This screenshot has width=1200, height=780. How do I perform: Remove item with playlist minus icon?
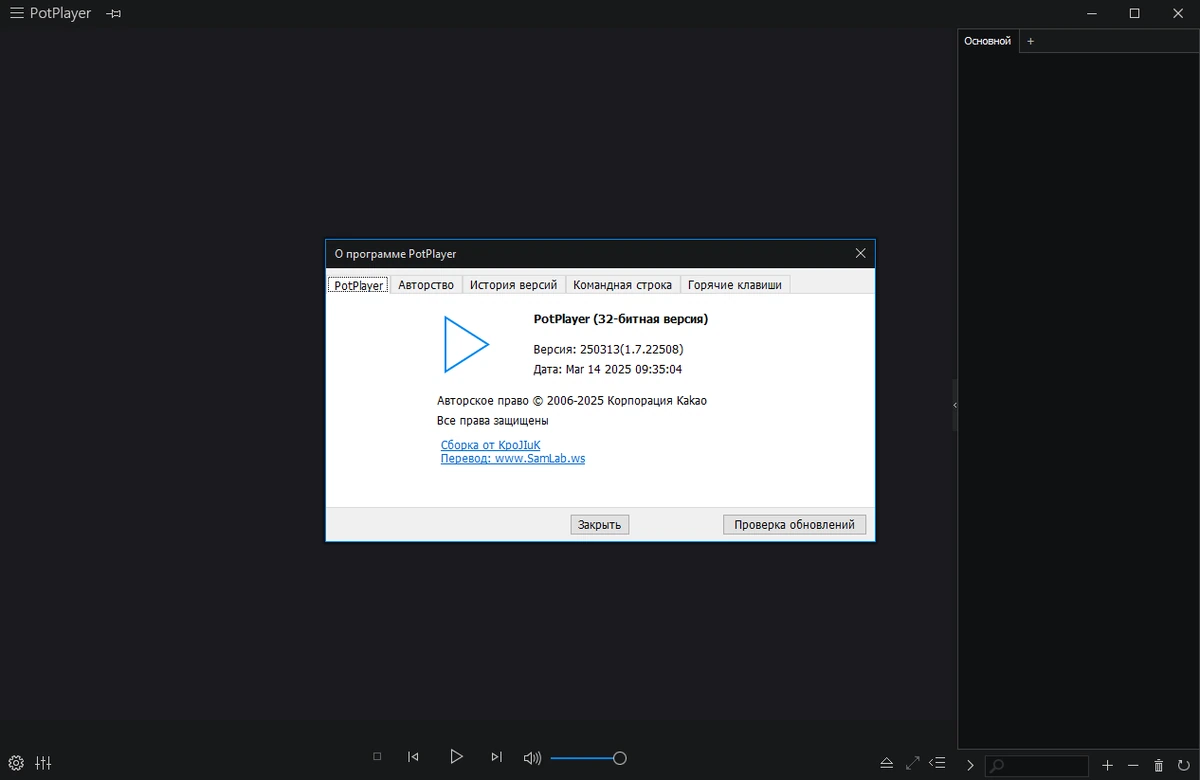tap(1133, 765)
